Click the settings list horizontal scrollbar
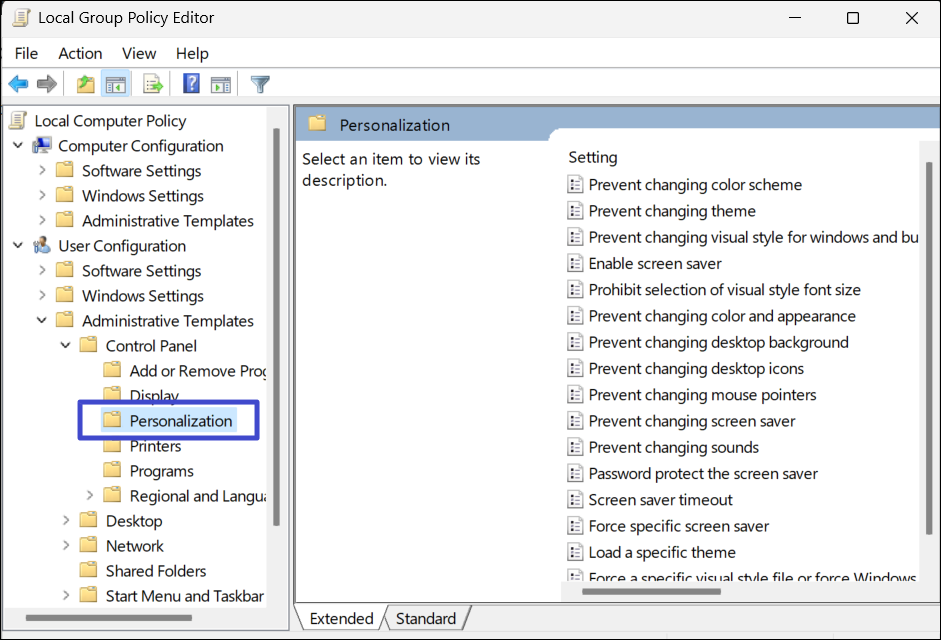Image resolution: width=941 pixels, height=640 pixels. click(650, 591)
